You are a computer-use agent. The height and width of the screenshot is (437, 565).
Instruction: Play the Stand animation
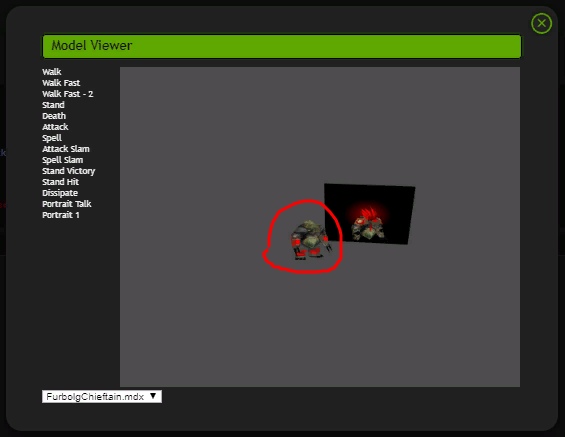[53, 105]
